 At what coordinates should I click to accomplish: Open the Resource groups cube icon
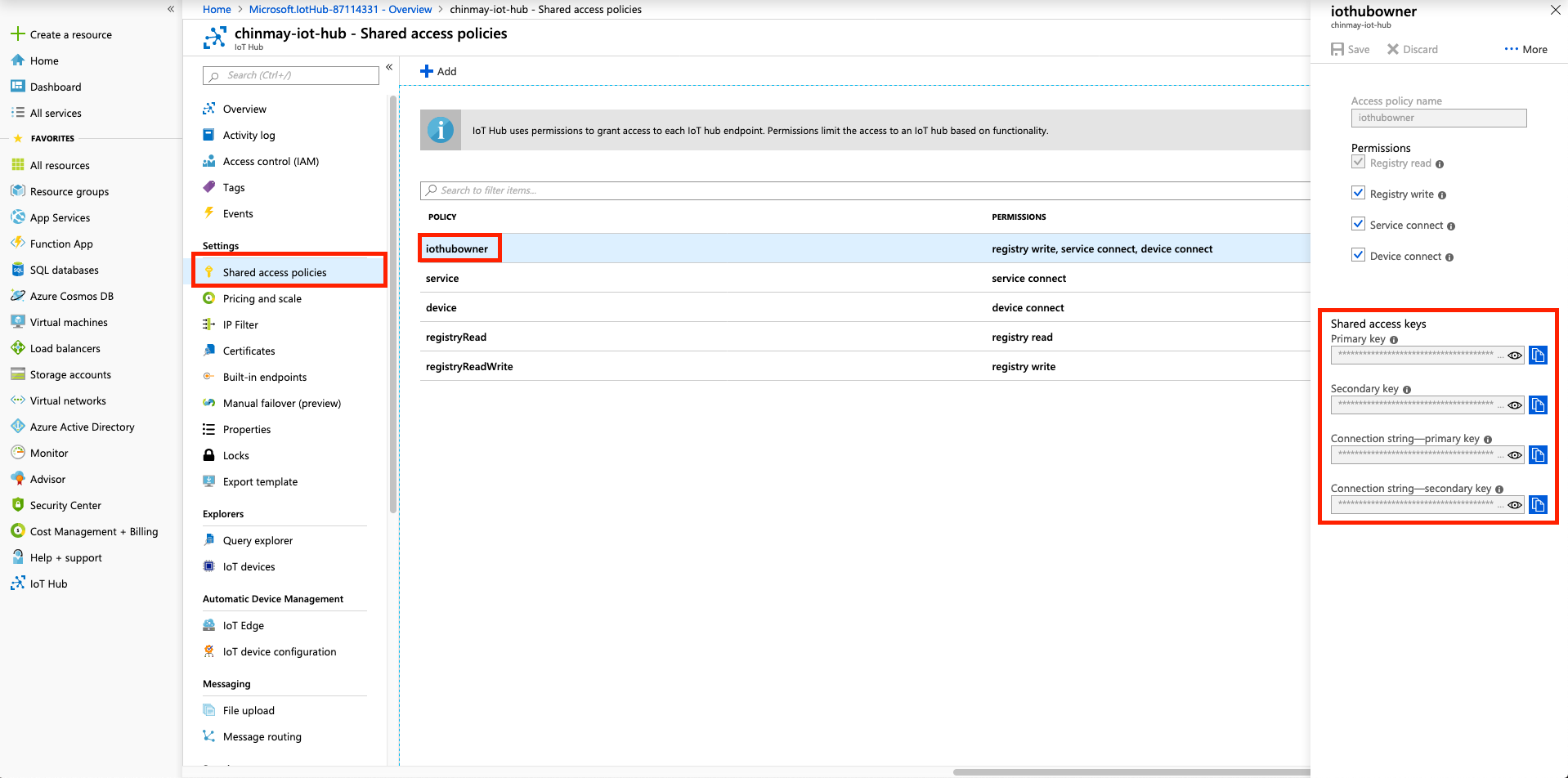click(18, 191)
